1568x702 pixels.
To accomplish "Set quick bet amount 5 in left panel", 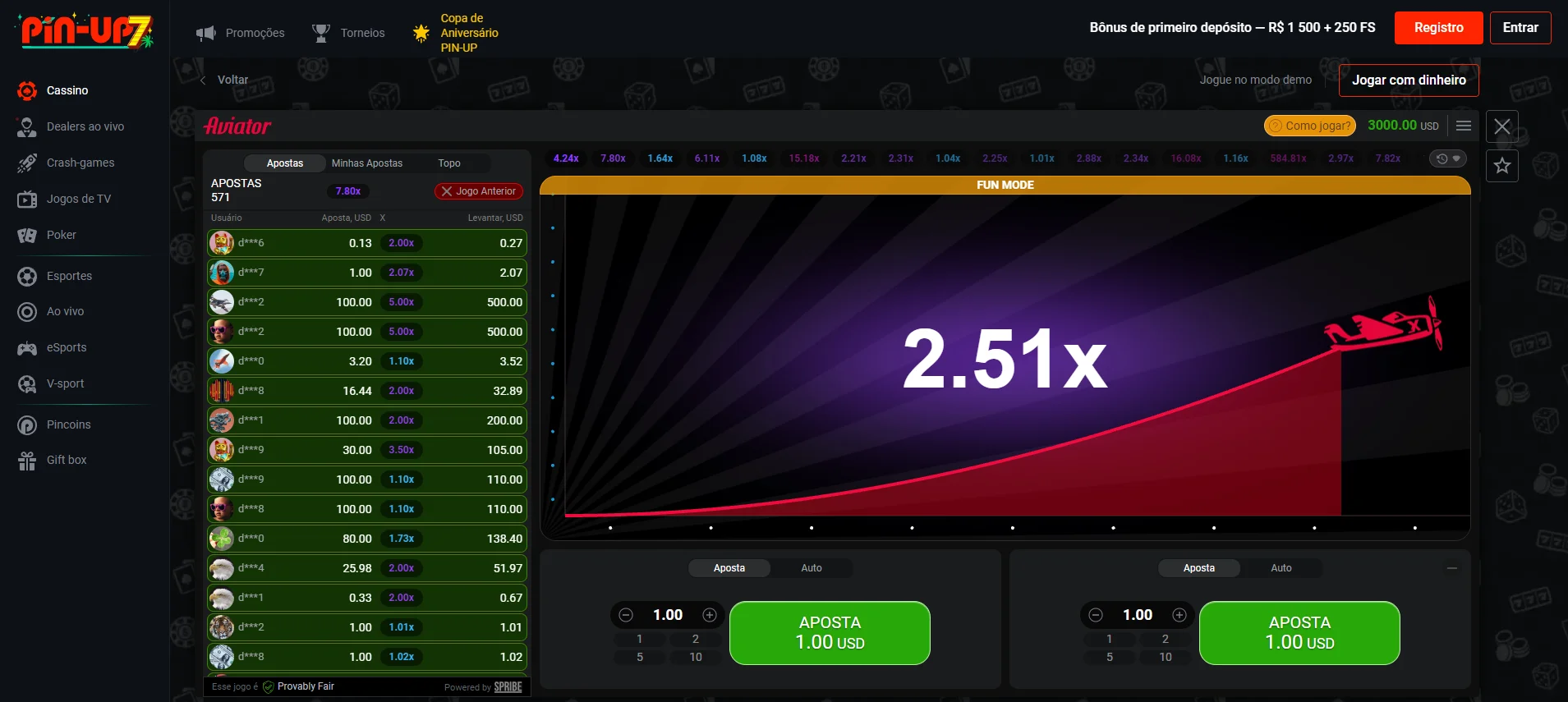I will click(x=640, y=657).
